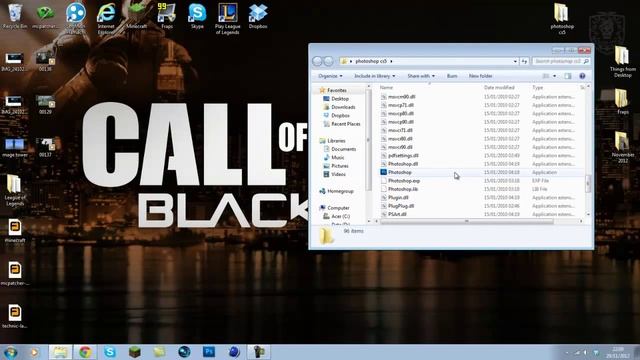The image size is (640, 360).
Task: Select Favorites in navigation pane
Action: point(337,90)
